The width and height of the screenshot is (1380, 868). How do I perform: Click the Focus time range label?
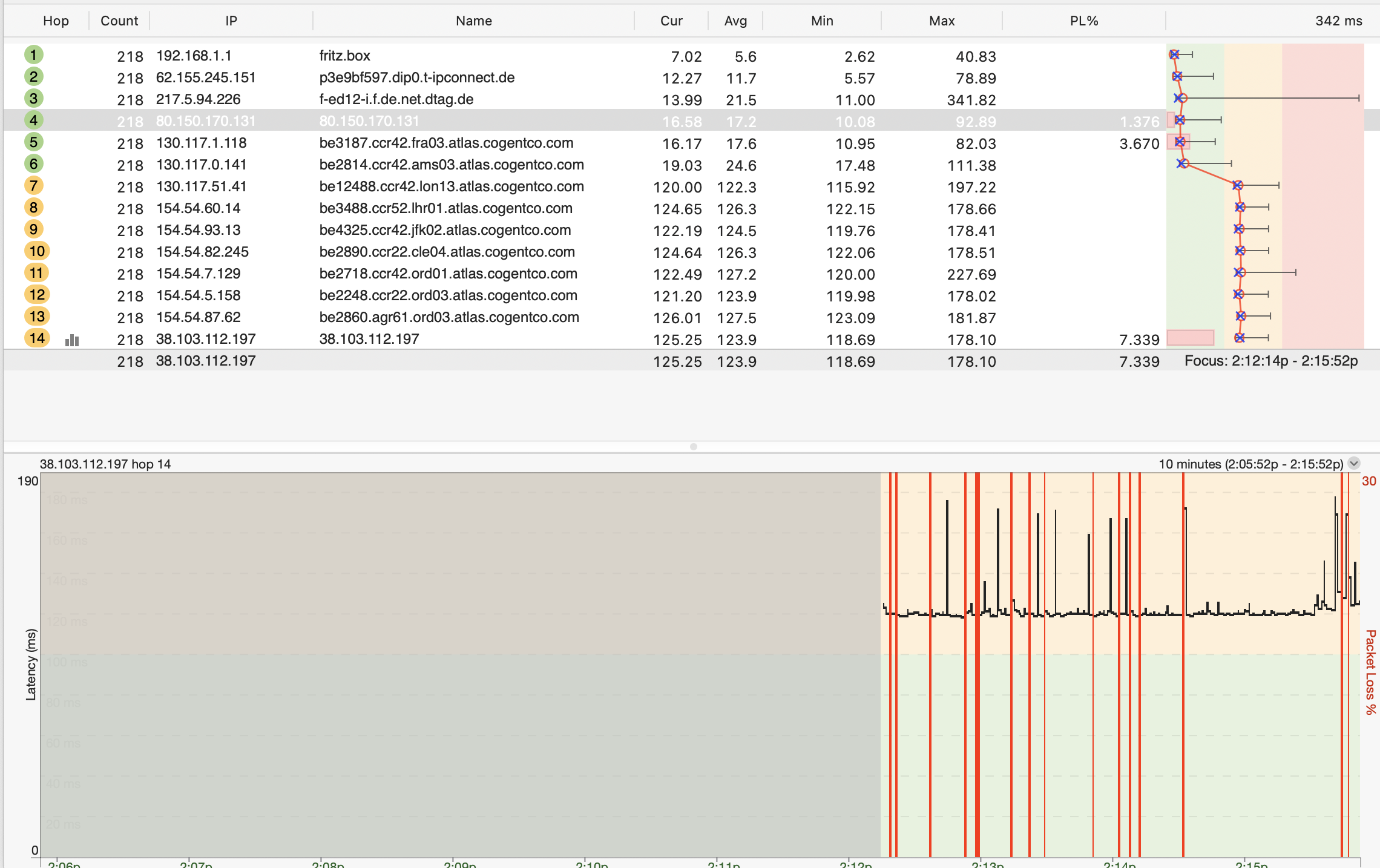click(1270, 361)
